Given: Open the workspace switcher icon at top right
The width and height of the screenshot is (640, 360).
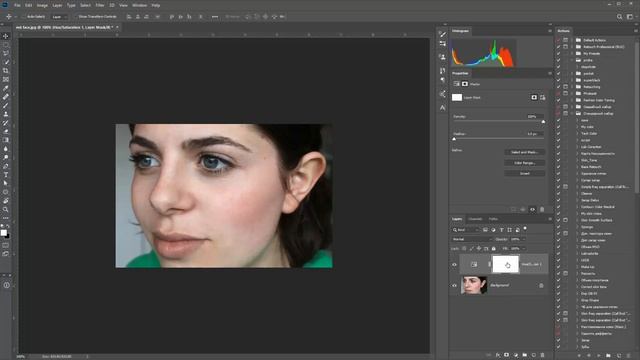Looking at the screenshot, I should [630, 17].
